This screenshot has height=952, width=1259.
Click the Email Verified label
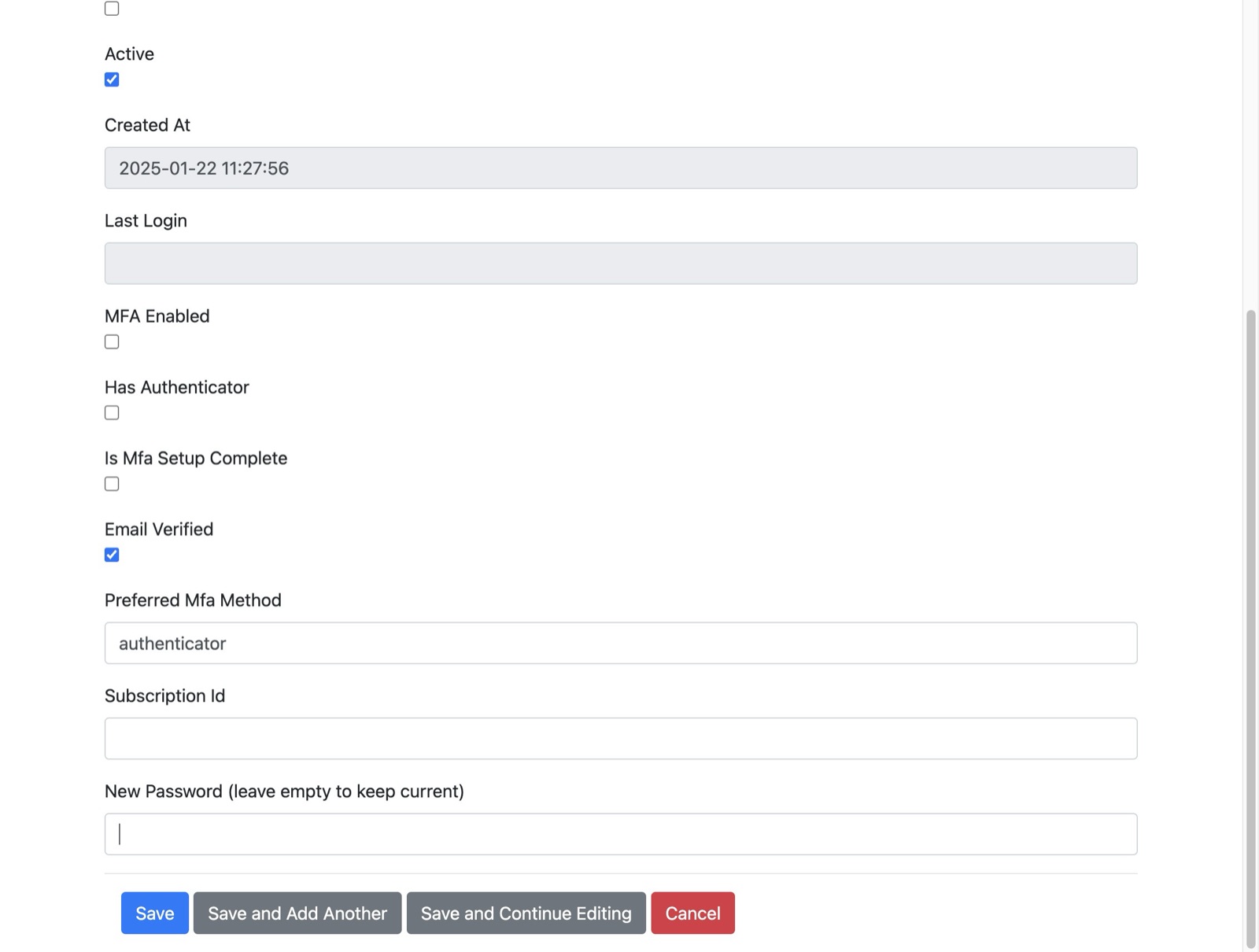(x=159, y=529)
